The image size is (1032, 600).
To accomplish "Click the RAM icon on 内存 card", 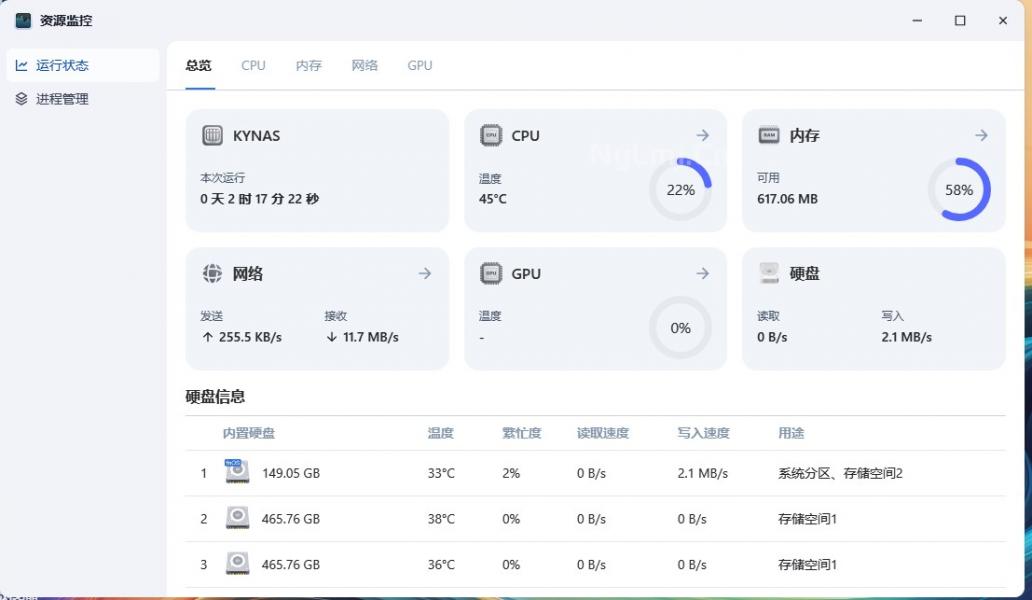I will click(x=769, y=135).
